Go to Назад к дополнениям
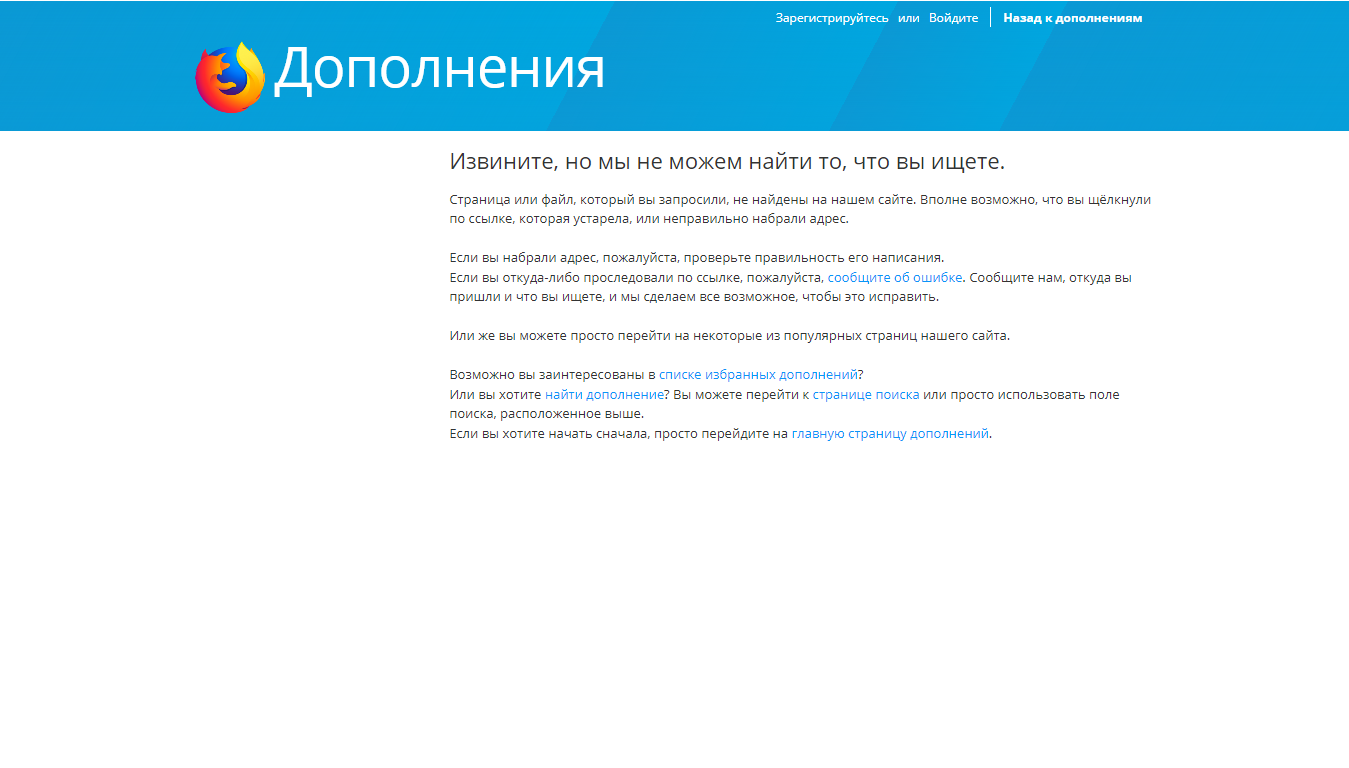The width and height of the screenshot is (1349, 768). click(x=1072, y=18)
